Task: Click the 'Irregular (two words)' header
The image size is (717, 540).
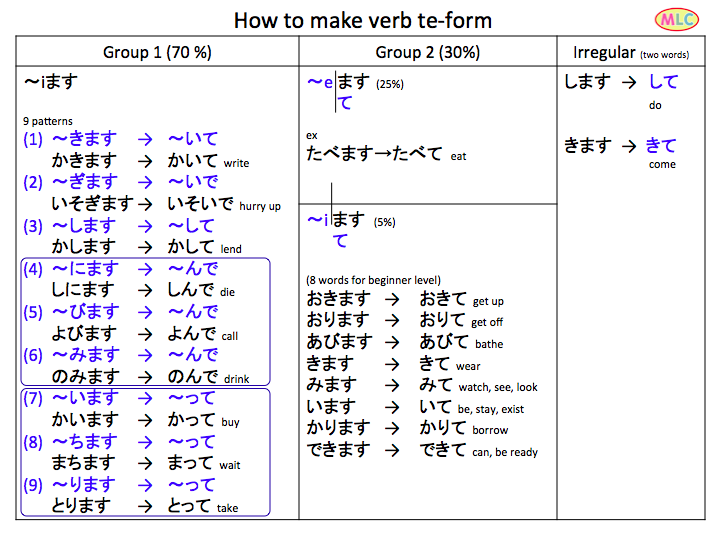Action: pyautogui.click(x=631, y=53)
